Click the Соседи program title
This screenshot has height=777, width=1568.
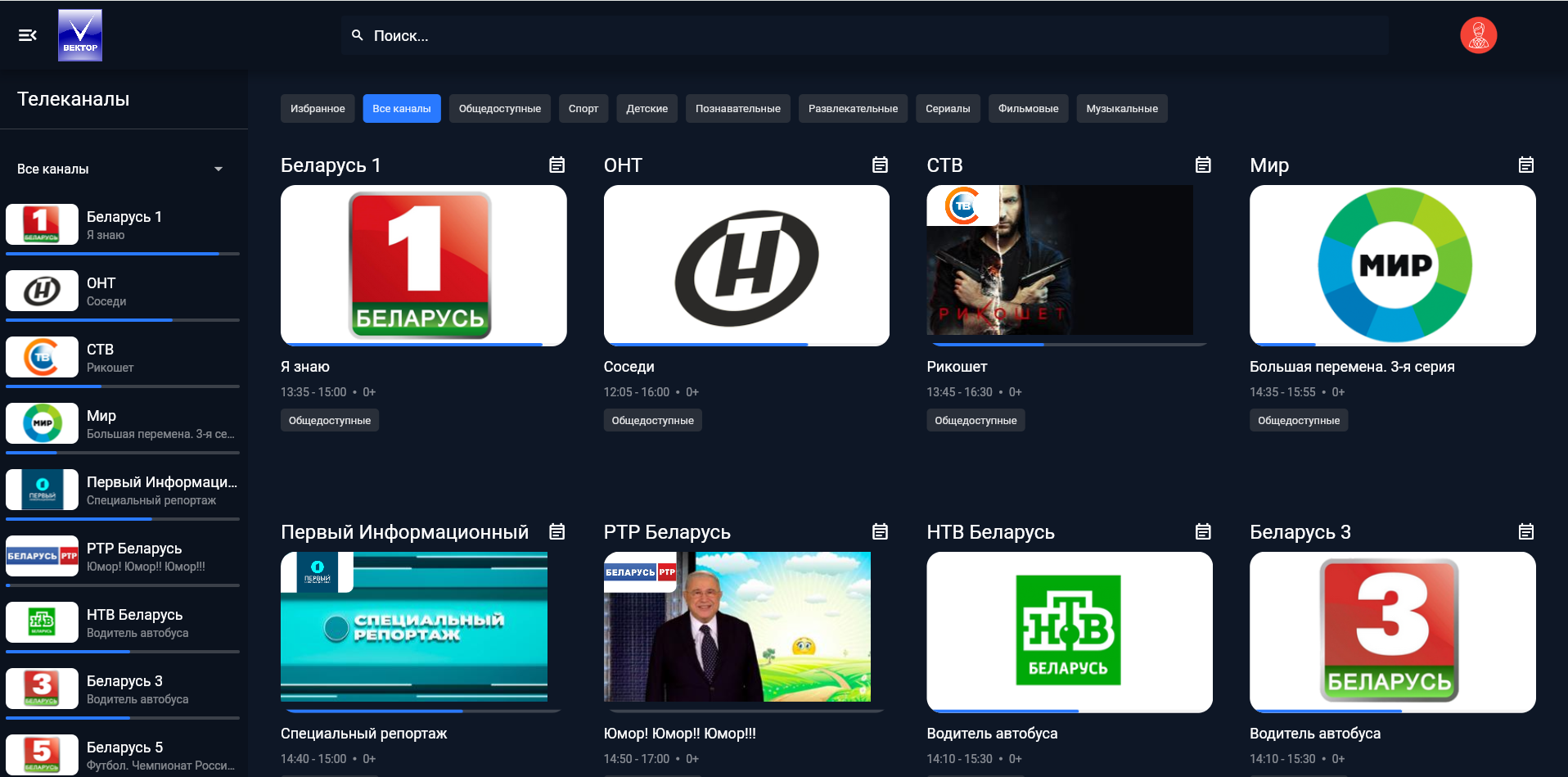629,367
